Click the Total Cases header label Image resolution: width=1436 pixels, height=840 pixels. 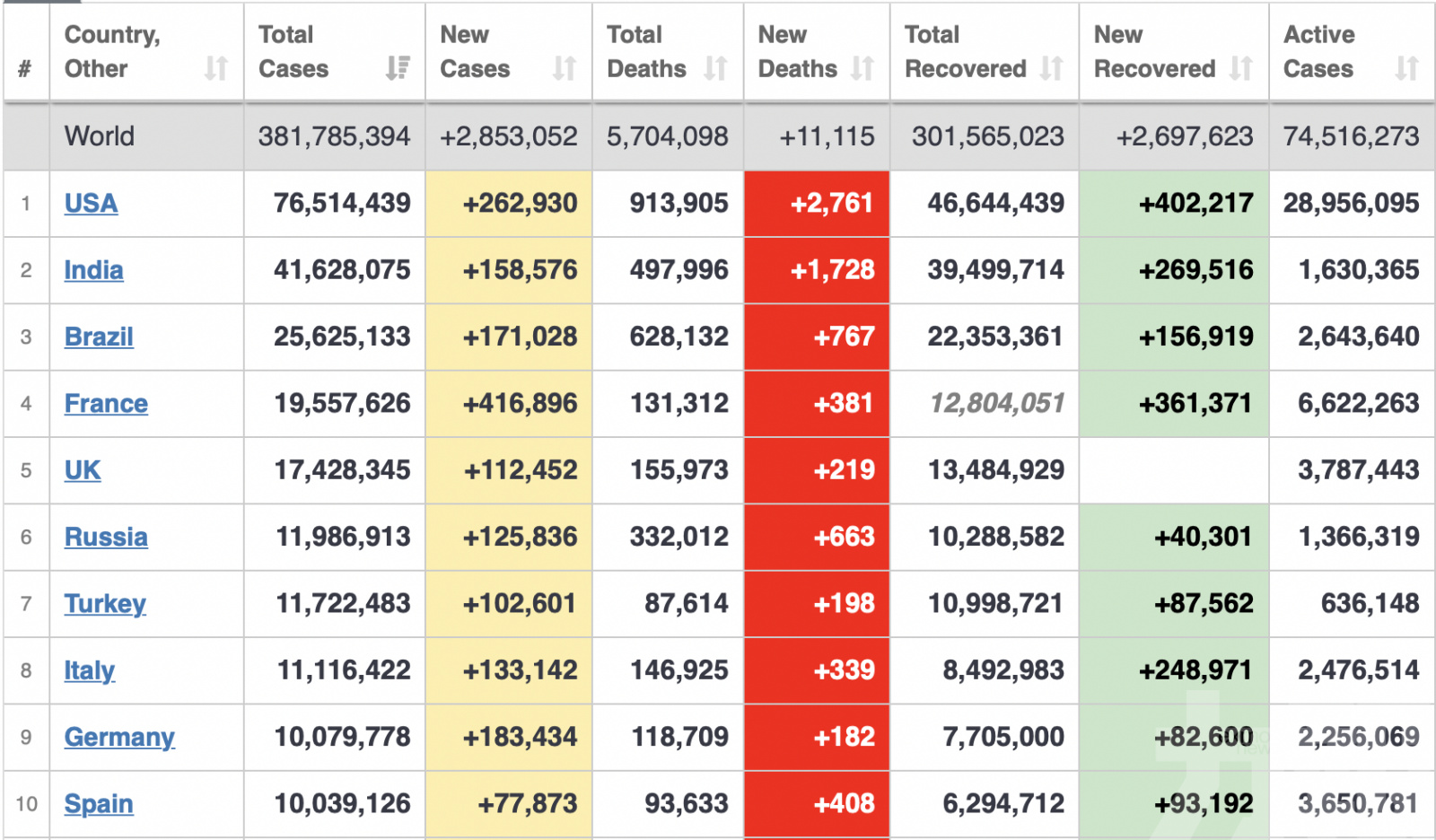293,51
